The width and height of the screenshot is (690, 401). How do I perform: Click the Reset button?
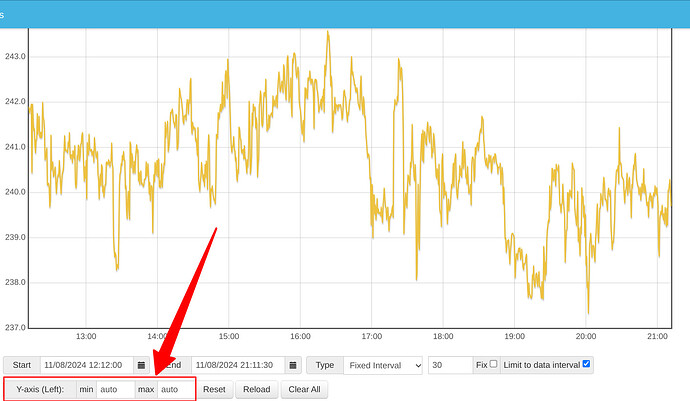[214, 390]
